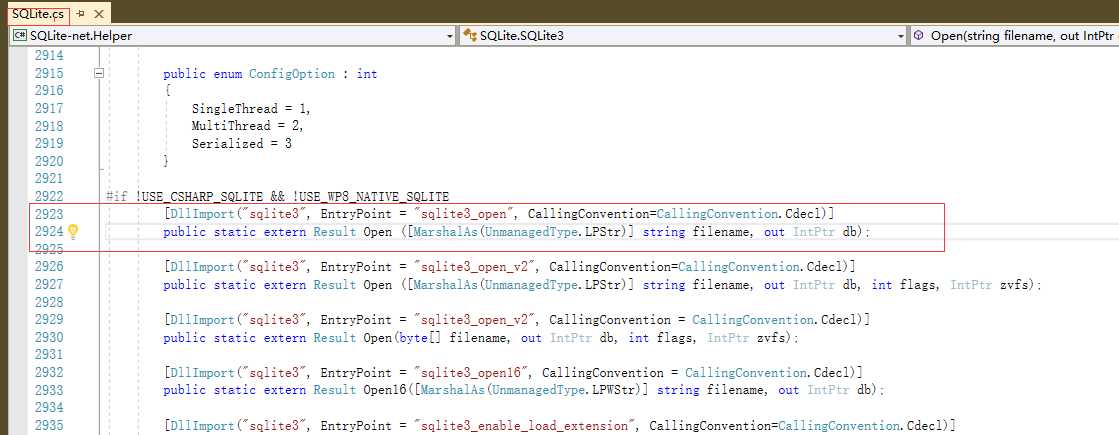Click the "MultiThread = 2," enum member

pyautogui.click(x=248, y=126)
